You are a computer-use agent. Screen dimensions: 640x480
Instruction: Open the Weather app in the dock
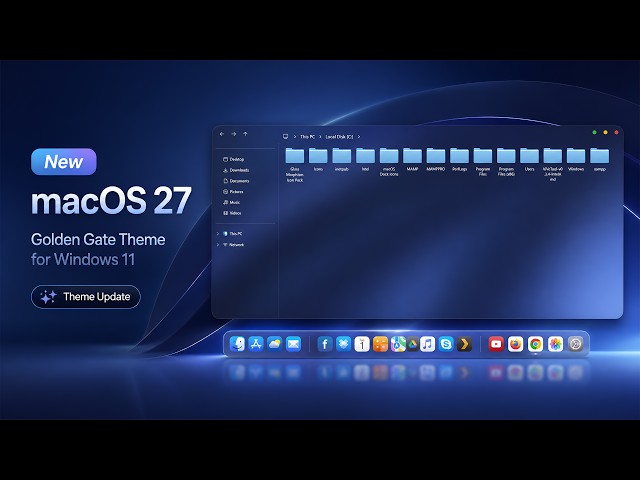275,344
